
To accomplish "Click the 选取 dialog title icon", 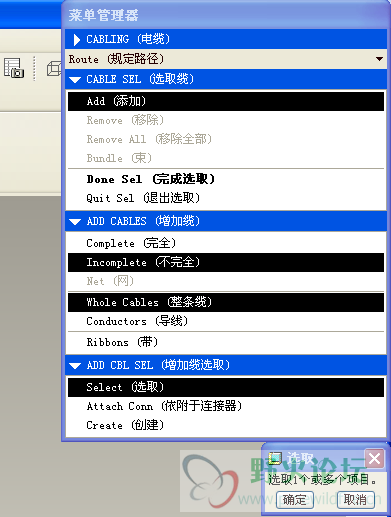I will (x=275, y=459).
